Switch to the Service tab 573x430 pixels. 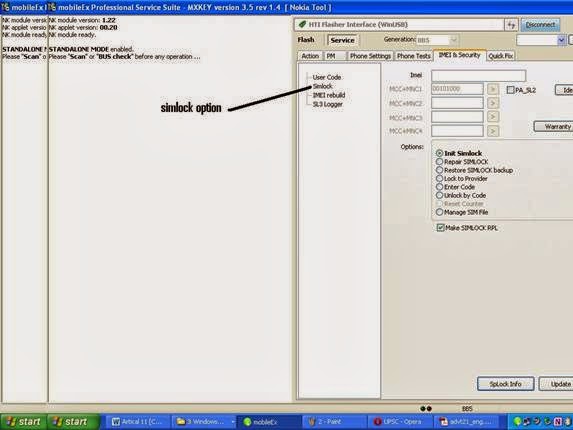pyautogui.click(x=342, y=40)
